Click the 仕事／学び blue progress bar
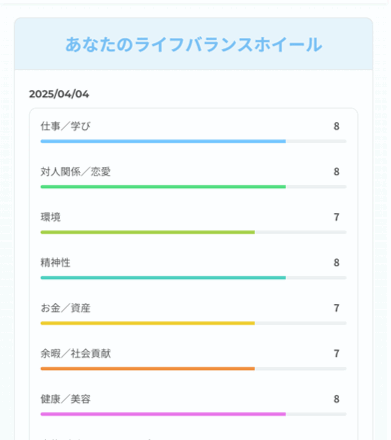 193,141
